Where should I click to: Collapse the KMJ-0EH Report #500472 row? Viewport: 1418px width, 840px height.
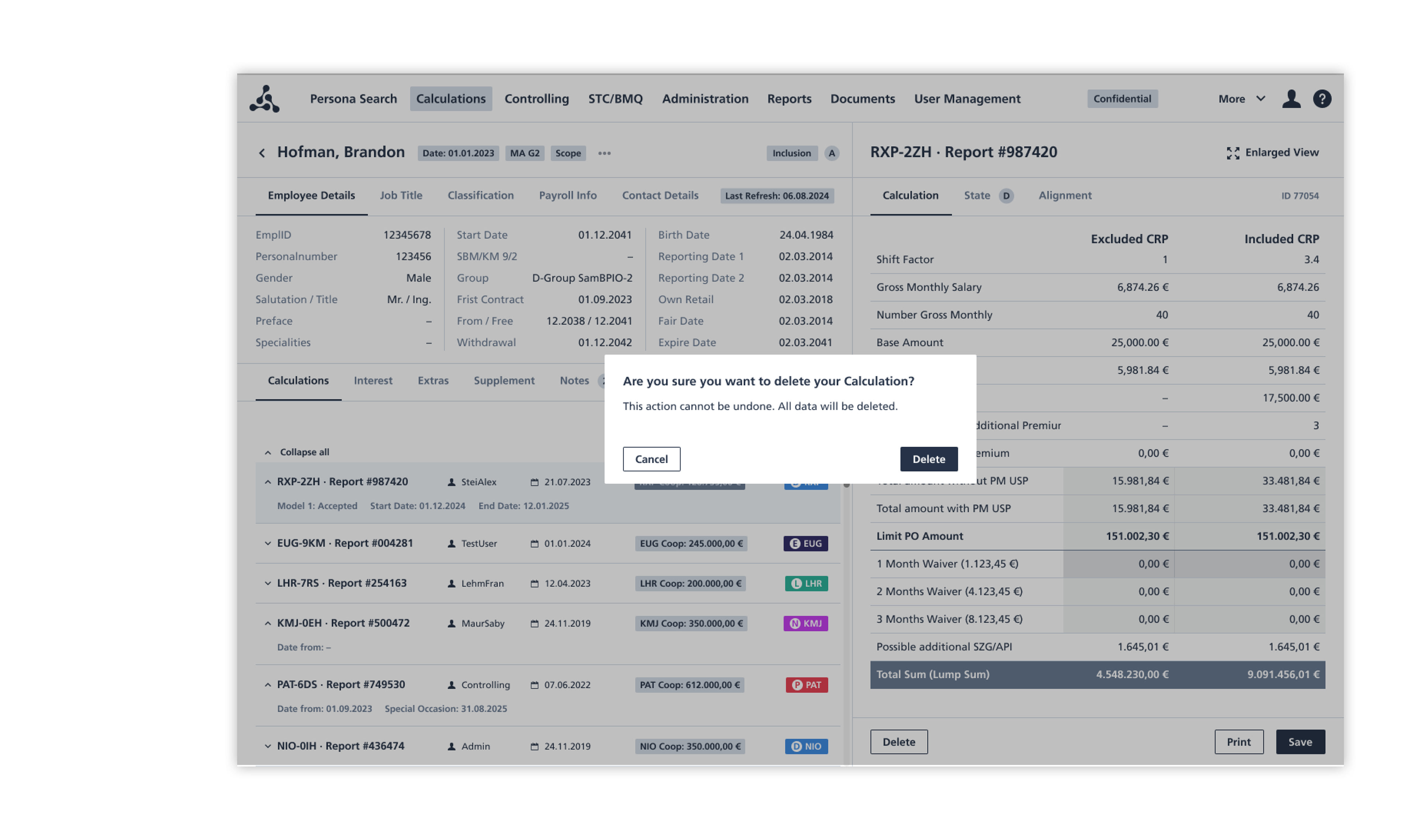coord(268,623)
